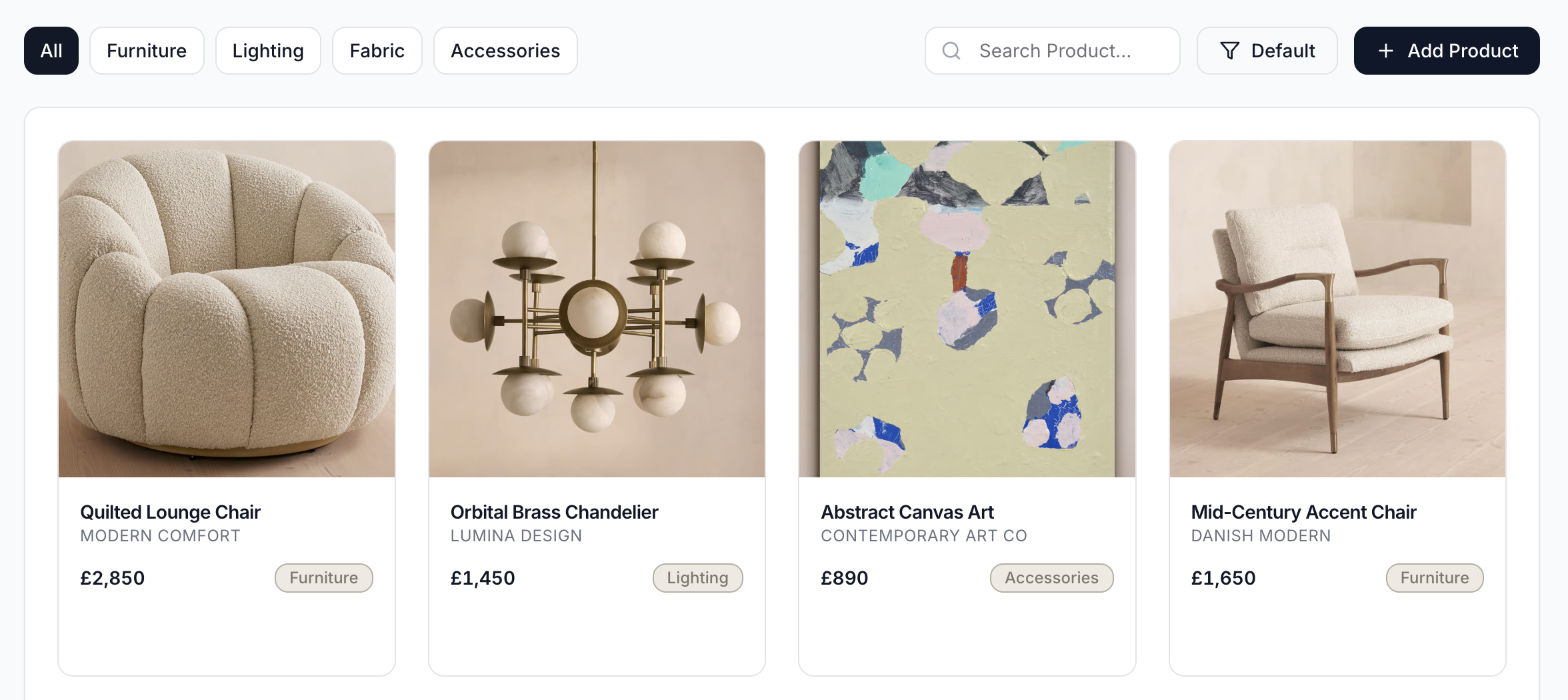1568x700 pixels.
Task: Click the Furniture tag on Quilted Lounge Chair
Action: [x=324, y=578]
